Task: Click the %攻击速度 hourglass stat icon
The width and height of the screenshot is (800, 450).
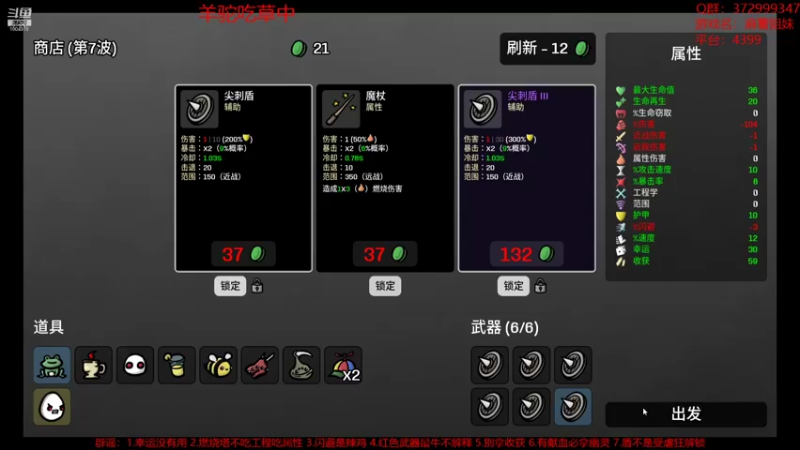Action: tap(620, 170)
